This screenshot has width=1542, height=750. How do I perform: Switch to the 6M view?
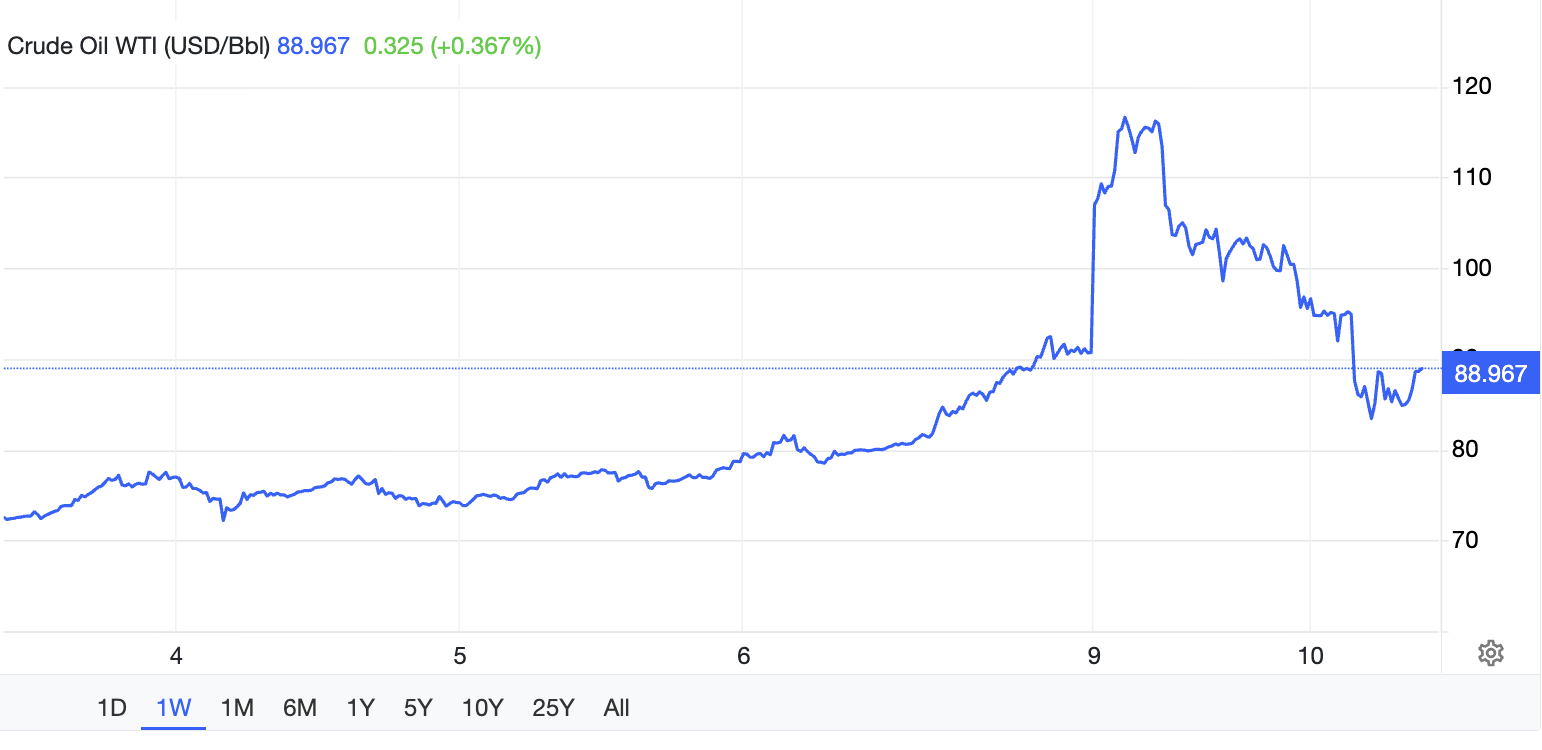(x=299, y=708)
